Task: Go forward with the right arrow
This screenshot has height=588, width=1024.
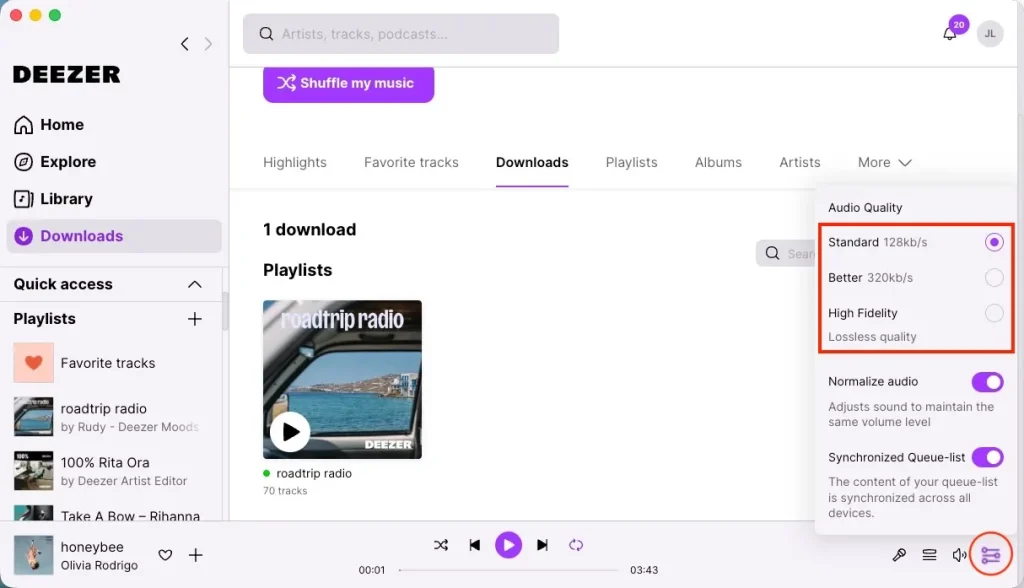Action: click(208, 44)
